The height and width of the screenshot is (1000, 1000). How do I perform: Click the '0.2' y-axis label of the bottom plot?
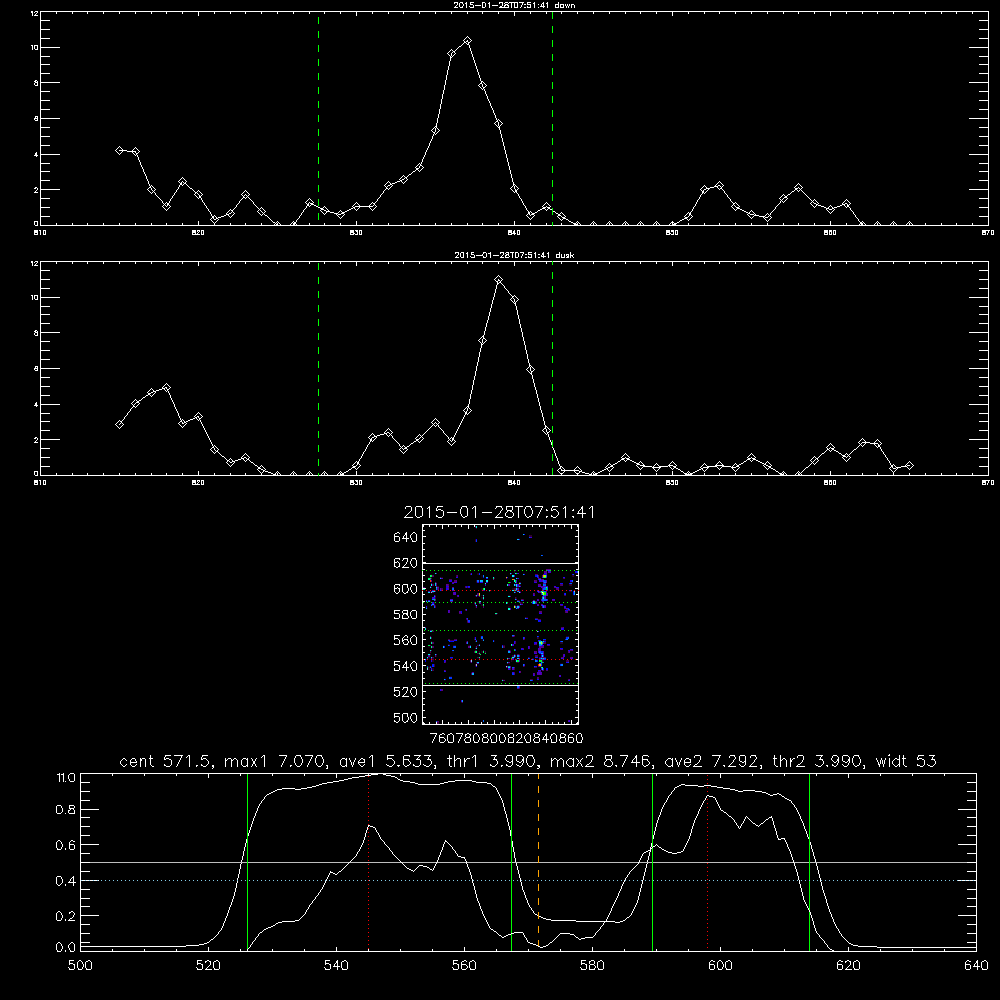[66, 916]
